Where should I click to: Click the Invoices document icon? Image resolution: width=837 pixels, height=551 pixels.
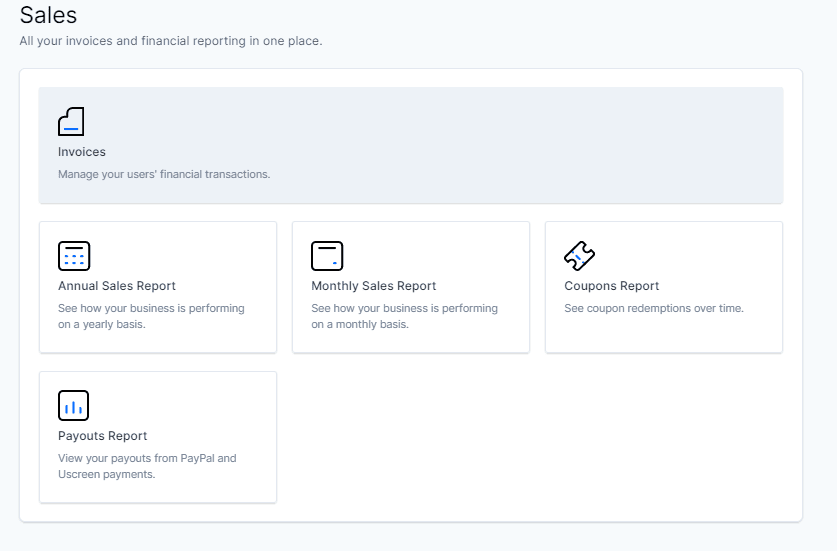pyautogui.click(x=71, y=122)
